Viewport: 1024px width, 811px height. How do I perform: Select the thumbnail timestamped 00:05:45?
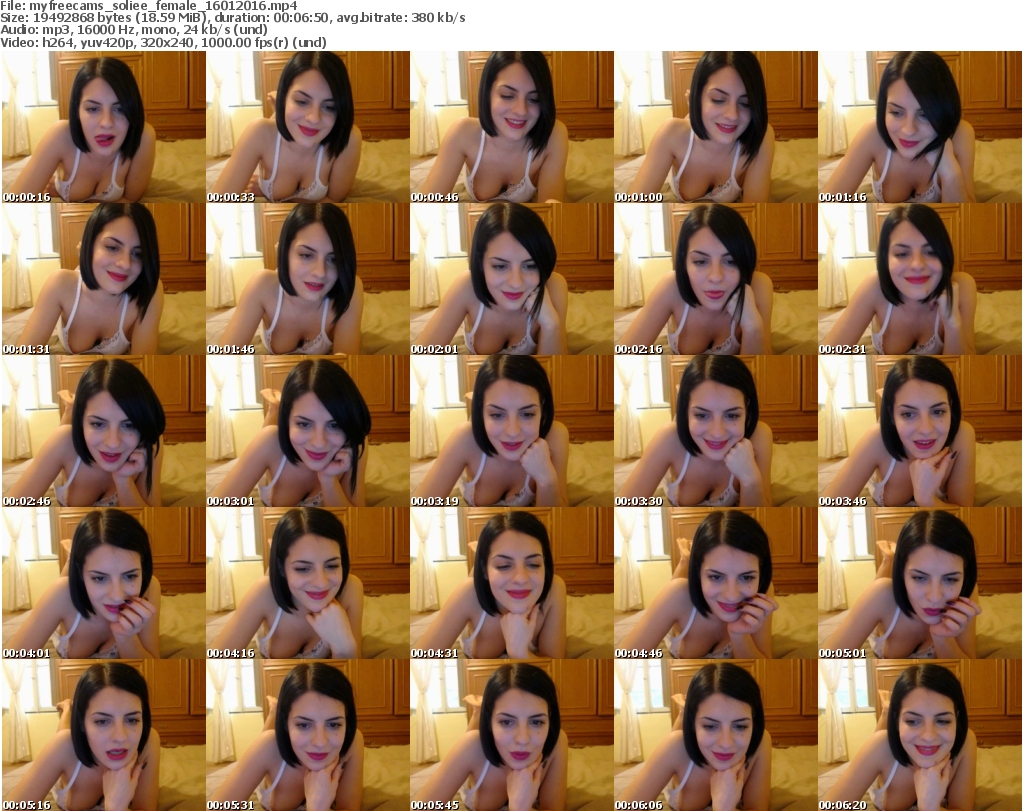click(512, 735)
